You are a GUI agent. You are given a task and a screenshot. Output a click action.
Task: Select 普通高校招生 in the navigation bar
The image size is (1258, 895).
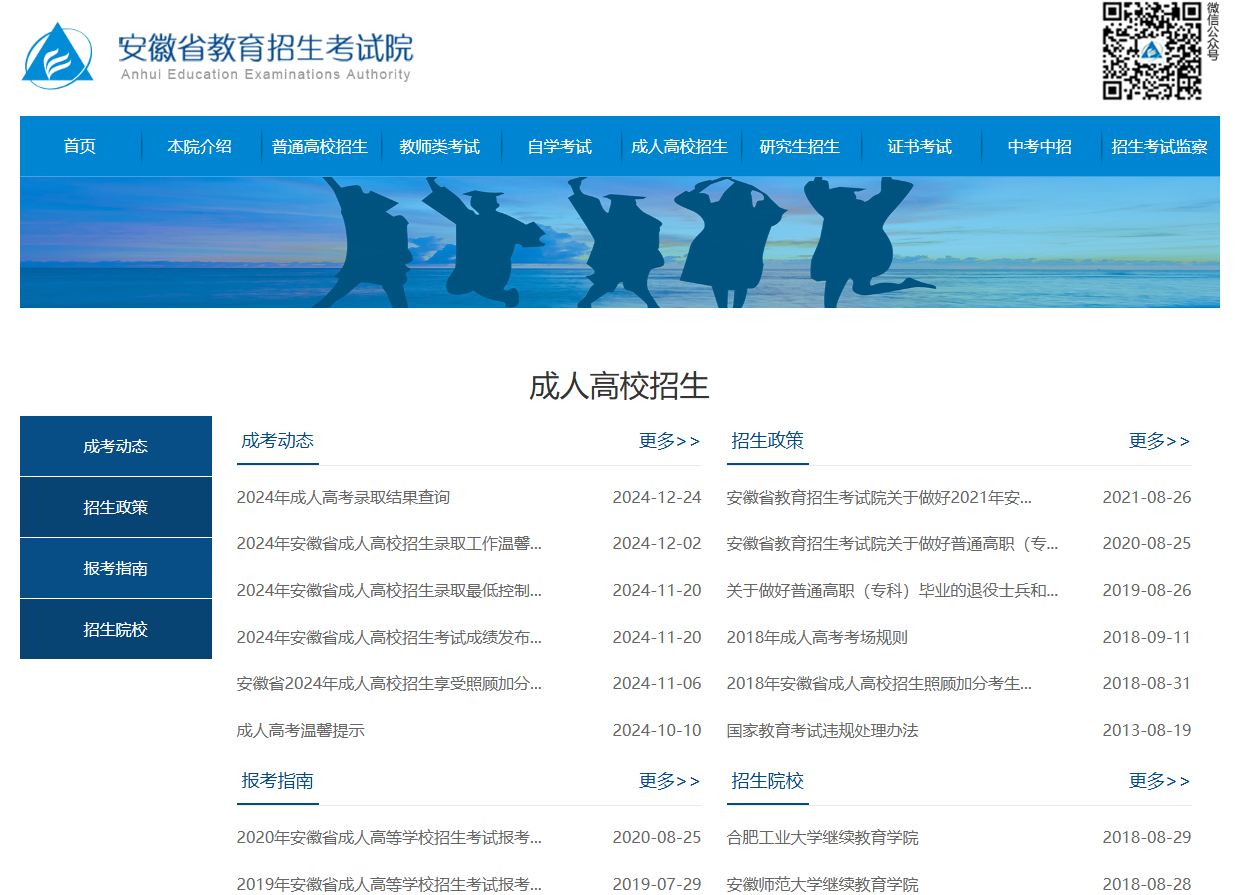coord(320,147)
